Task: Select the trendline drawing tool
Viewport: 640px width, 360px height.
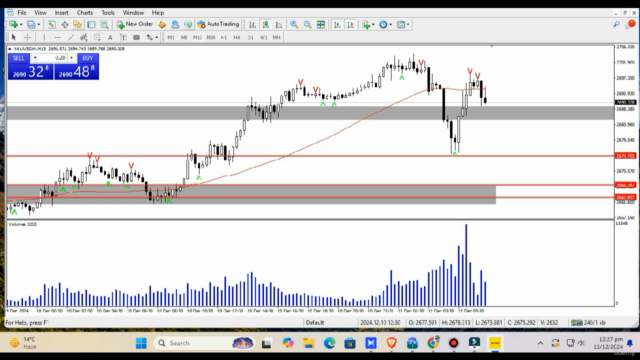Action: [x=71, y=37]
